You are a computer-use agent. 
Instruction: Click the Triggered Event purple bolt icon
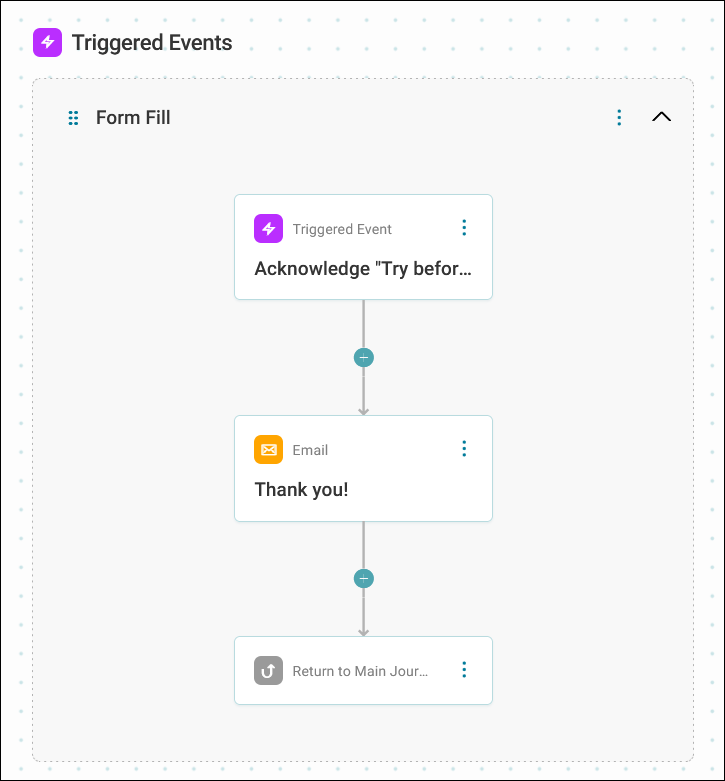pos(268,229)
